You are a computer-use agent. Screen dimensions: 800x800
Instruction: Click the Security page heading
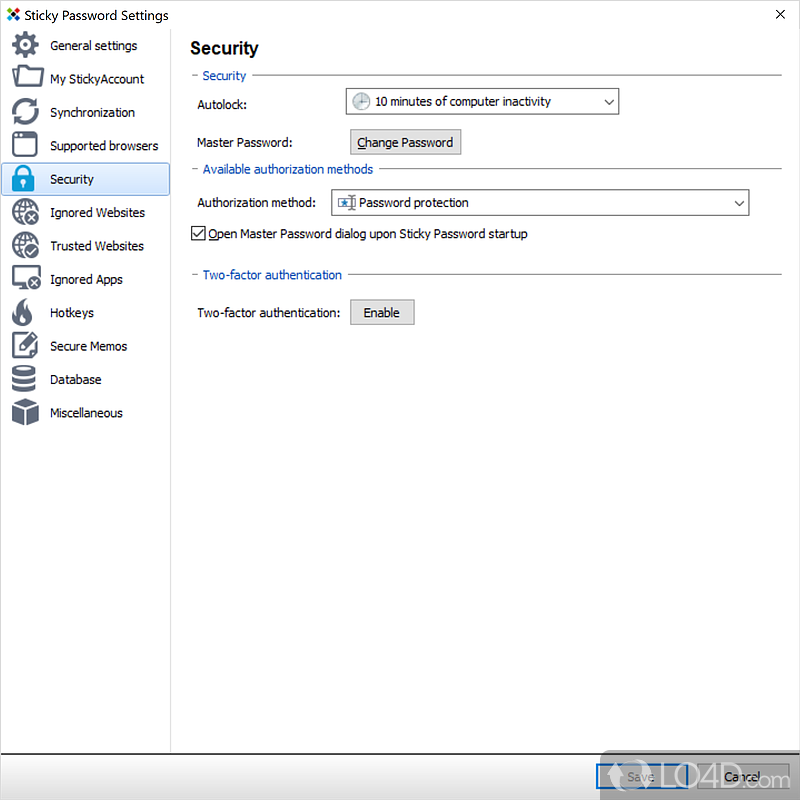pos(224,48)
